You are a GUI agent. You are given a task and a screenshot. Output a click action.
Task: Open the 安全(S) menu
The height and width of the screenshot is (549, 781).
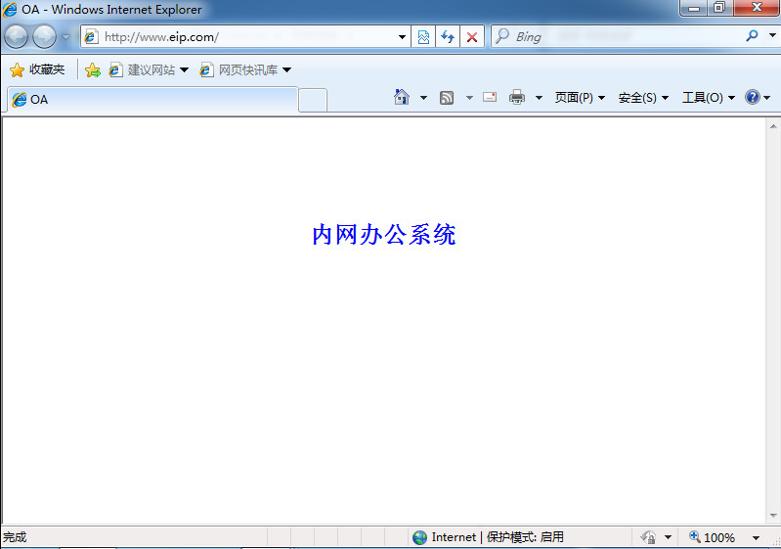click(x=643, y=98)
